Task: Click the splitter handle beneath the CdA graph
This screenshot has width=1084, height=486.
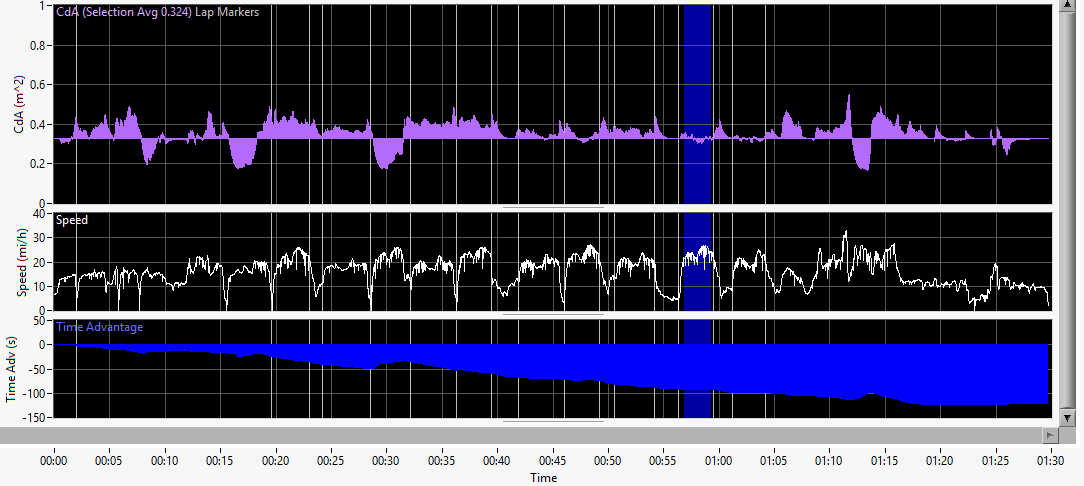Action: click(x=553, y=207)
